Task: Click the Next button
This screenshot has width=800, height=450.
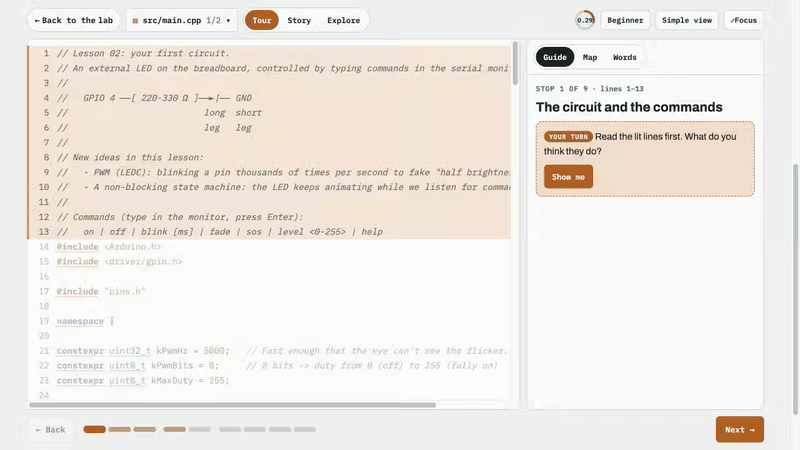Action: pyautogui.click(x=739, y=430)
